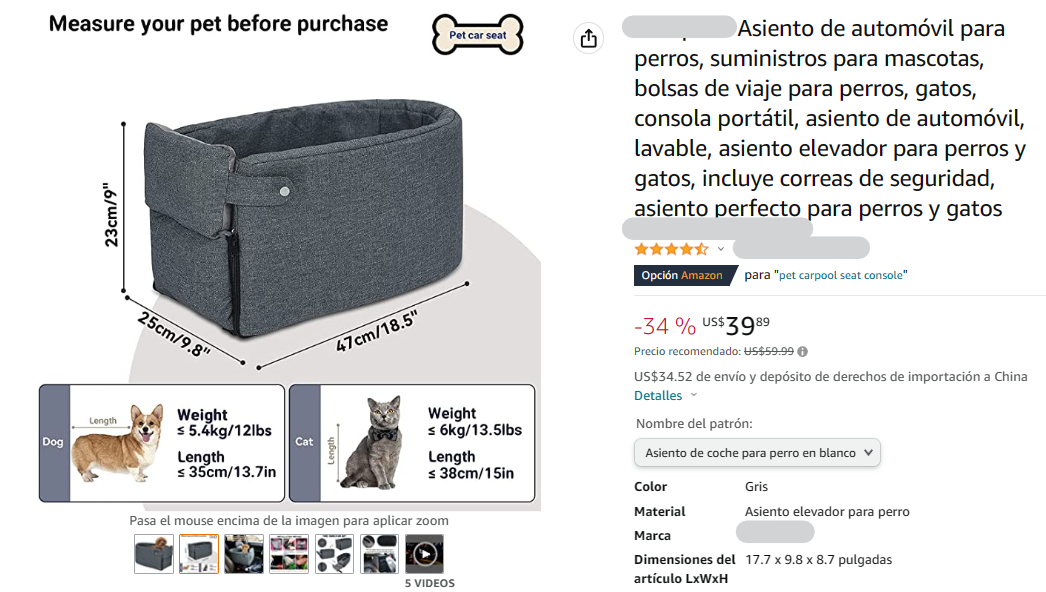Open the 'pet carpool seat console' search link
This screenshot has height=592, width=1046.
pyautogui.click(x=841, y=275)
